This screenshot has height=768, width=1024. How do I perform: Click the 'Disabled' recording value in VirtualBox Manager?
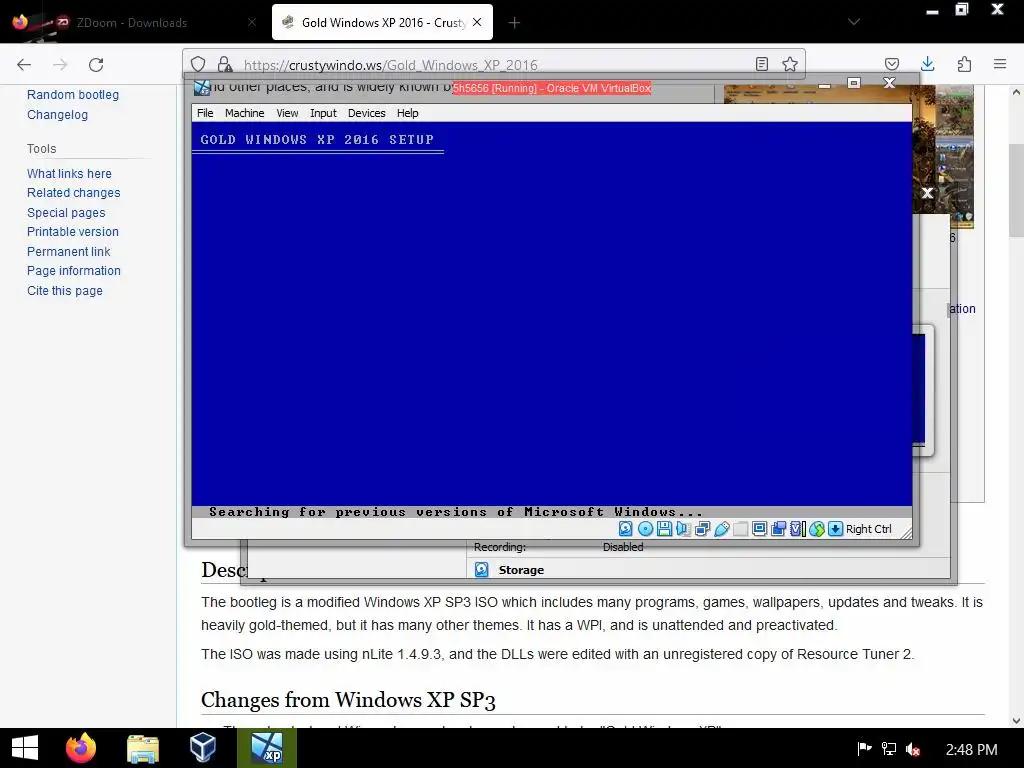(x=623, y=547)
